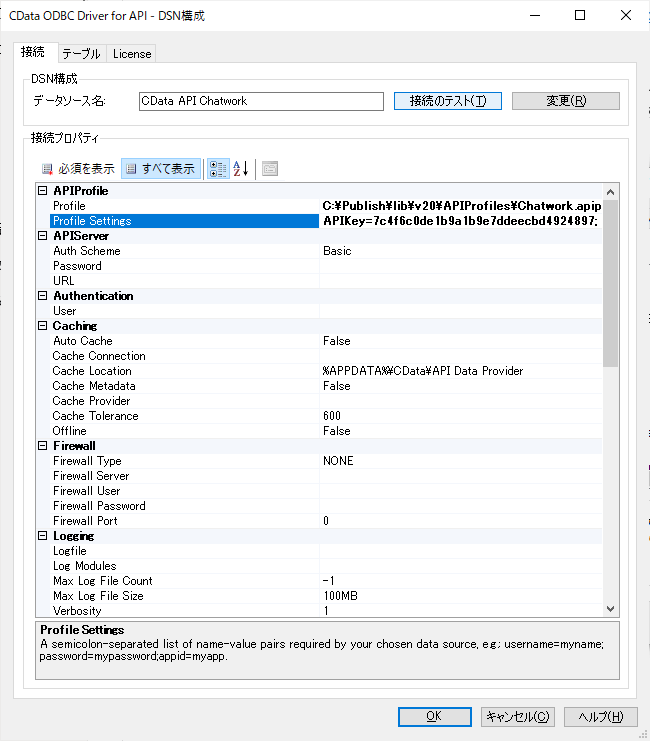650x741 pixels.
Task: Click the property grid scrollbar thumb
Action: click(x=610, y=283)
